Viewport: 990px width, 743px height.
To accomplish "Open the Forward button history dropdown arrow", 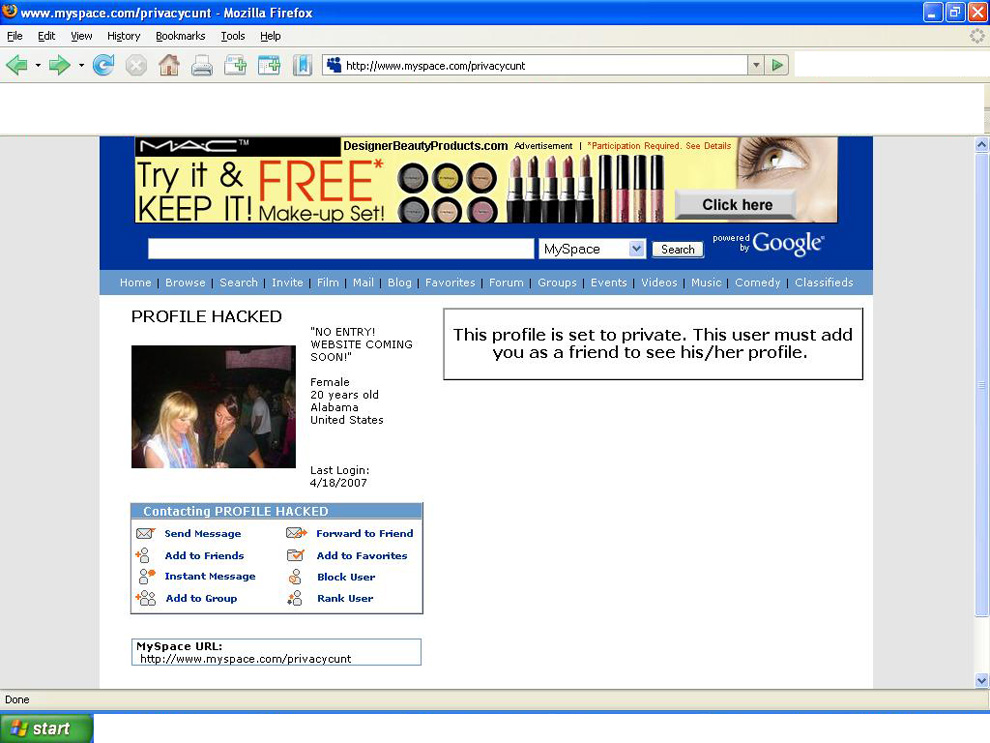I will tap(81, 65).
